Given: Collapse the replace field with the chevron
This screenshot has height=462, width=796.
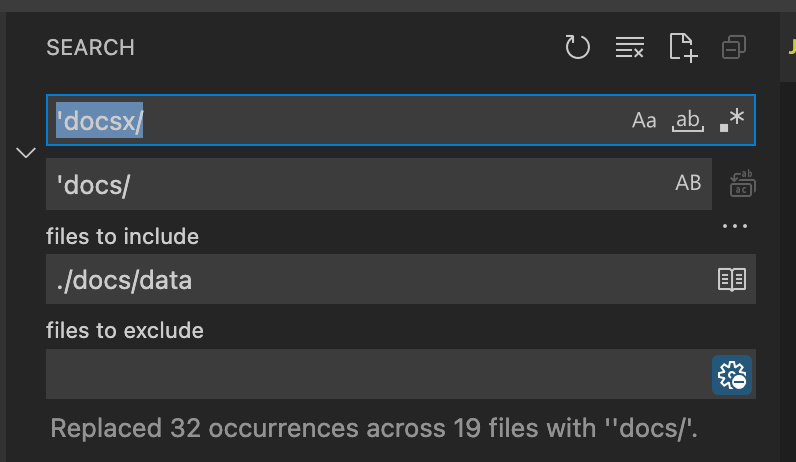Looking at the screenshot, I should point(26,153).
